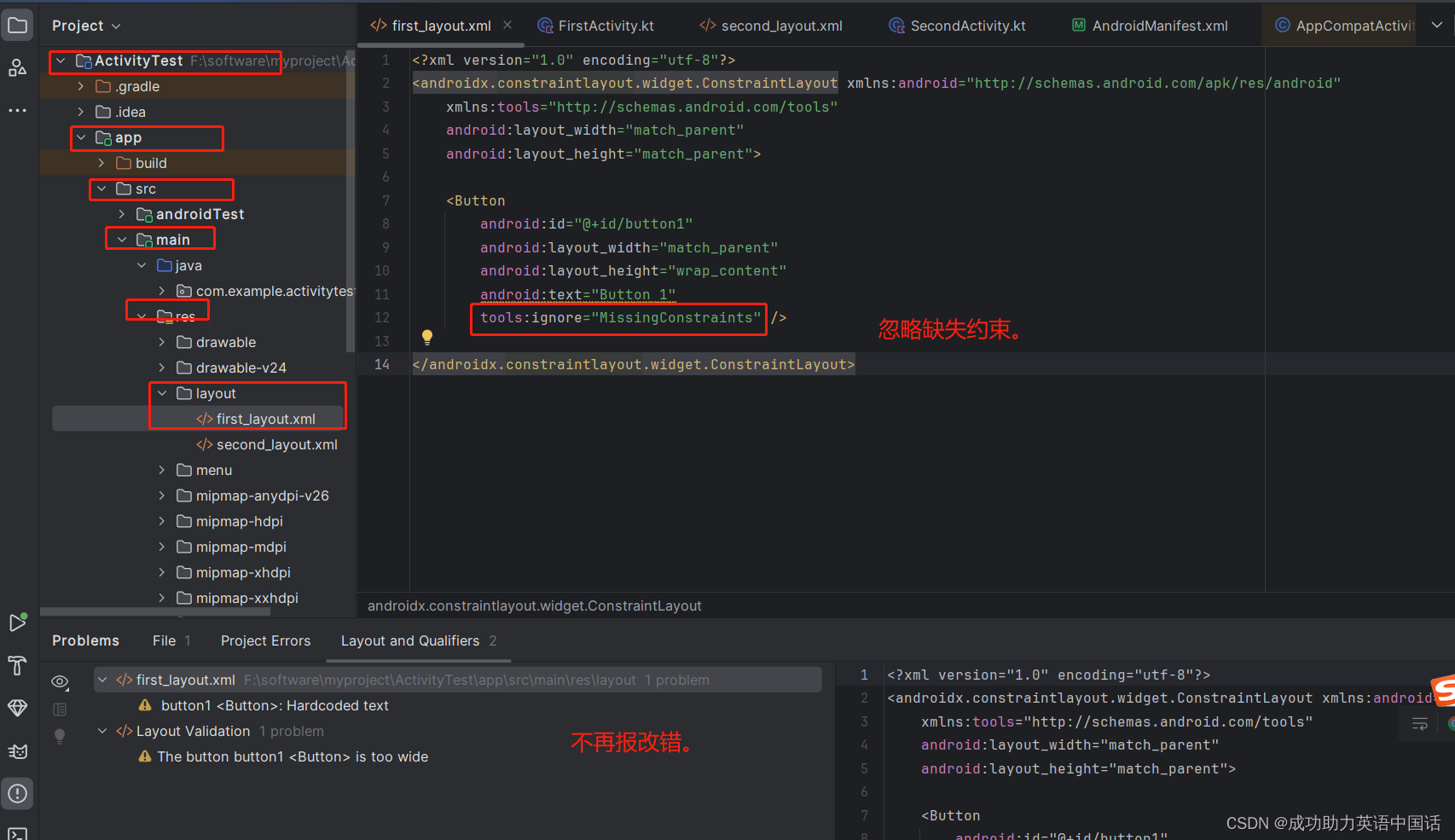Click the Problems exclamation icon in the sidebar
This screenshot has width=1455, height=840.
click(17, 793)
